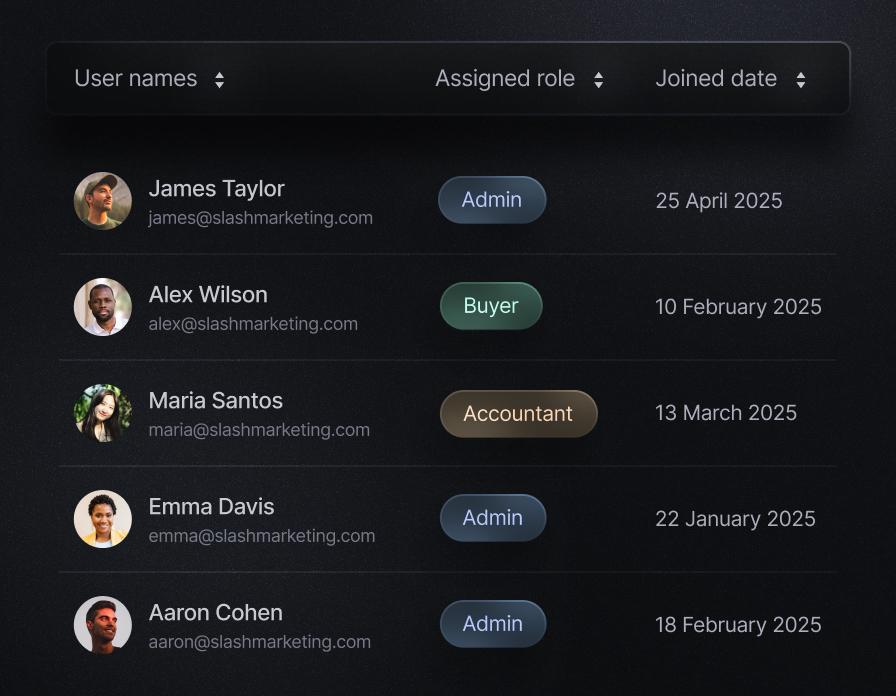Click the maria@slashmarketing.com email address
The width and height of the screenshot is (896, 696).
click(259, 430)
